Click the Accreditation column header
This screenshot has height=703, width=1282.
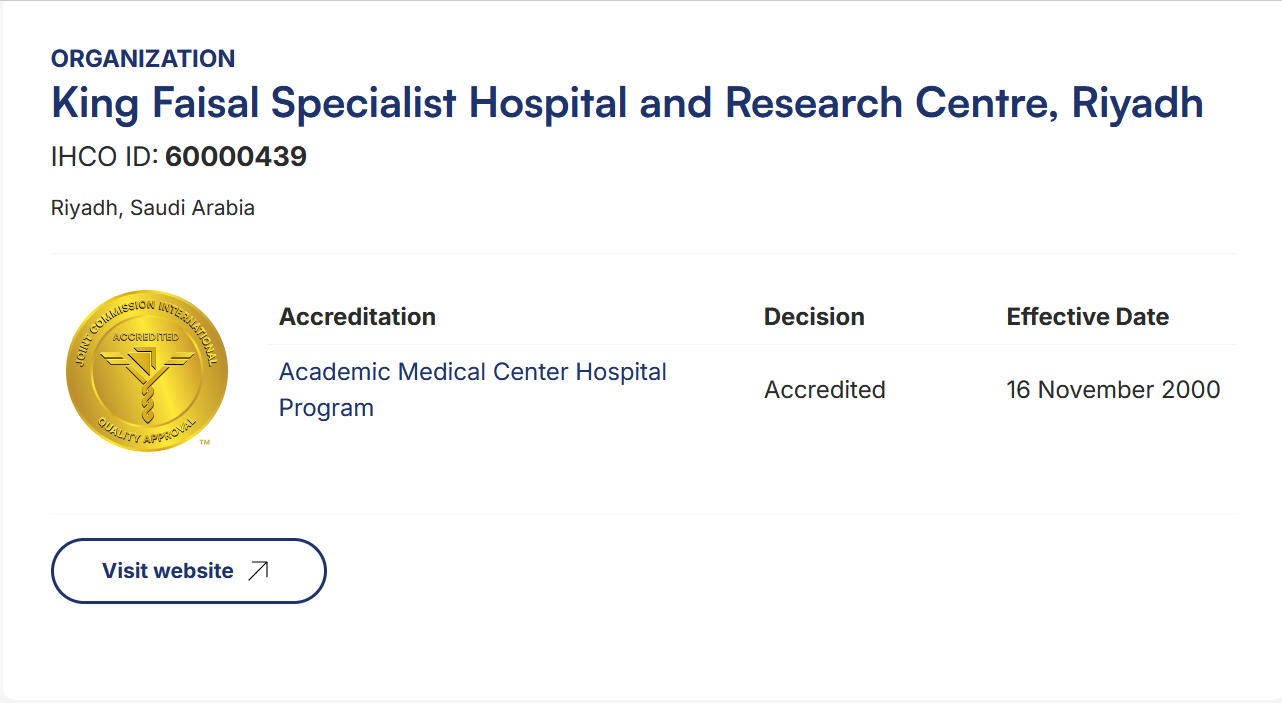tap(357, 317)
